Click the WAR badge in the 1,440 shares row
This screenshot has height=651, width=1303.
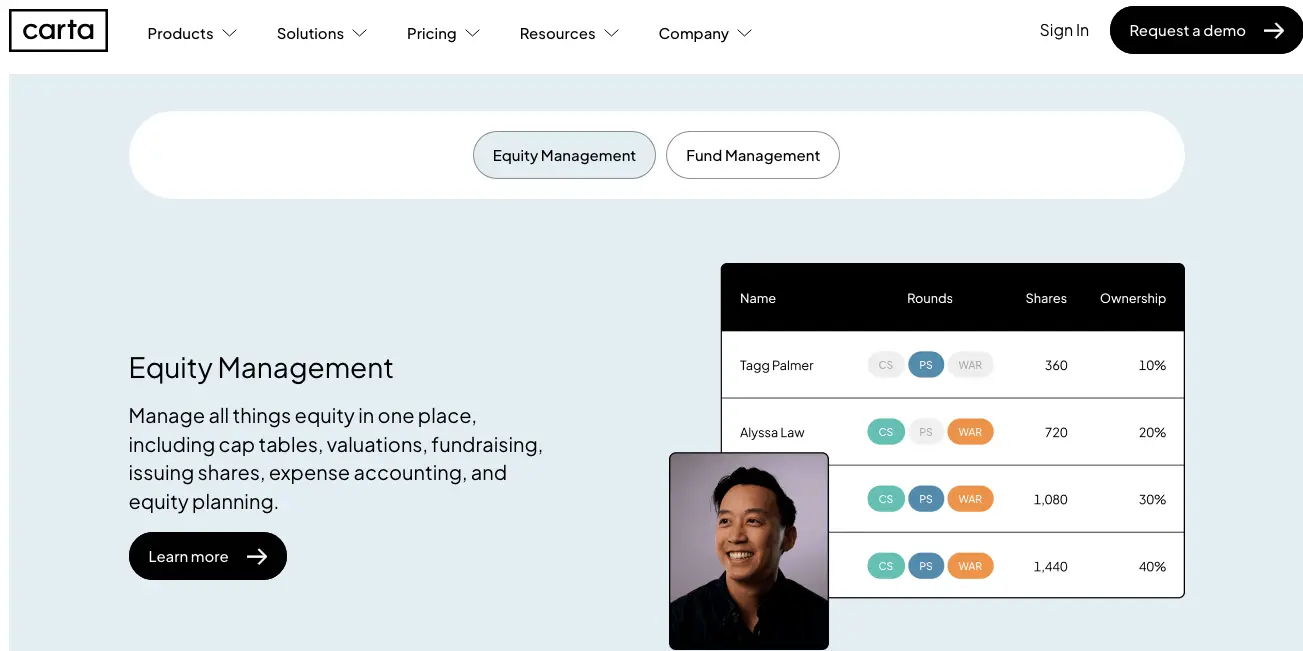click(970, 566)
